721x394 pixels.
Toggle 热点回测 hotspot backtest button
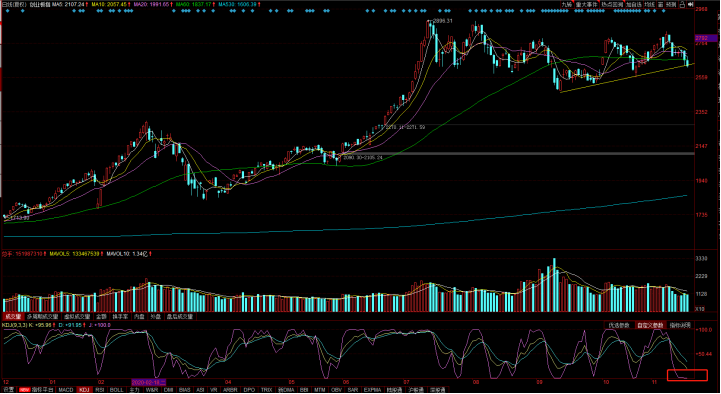(612, 4)
